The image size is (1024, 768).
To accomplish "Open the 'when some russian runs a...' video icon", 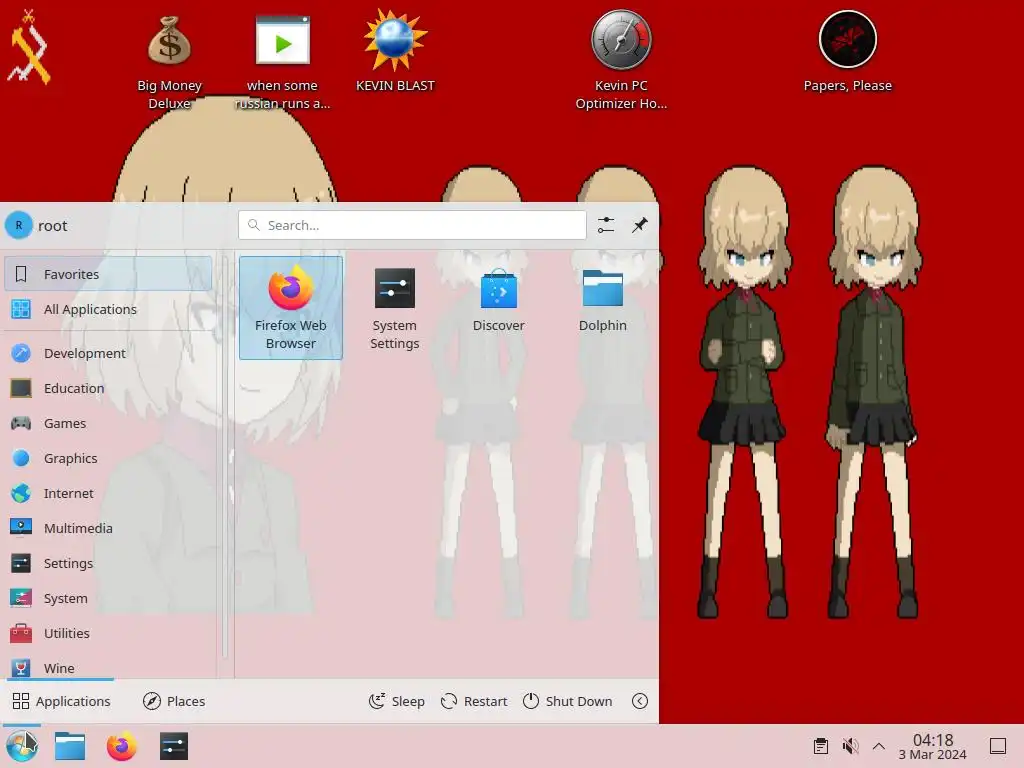I will coord(282,60).
